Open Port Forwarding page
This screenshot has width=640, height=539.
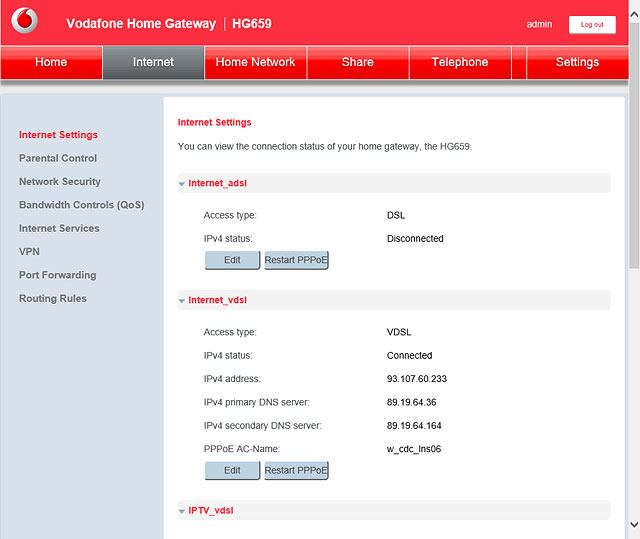point(58,275)
